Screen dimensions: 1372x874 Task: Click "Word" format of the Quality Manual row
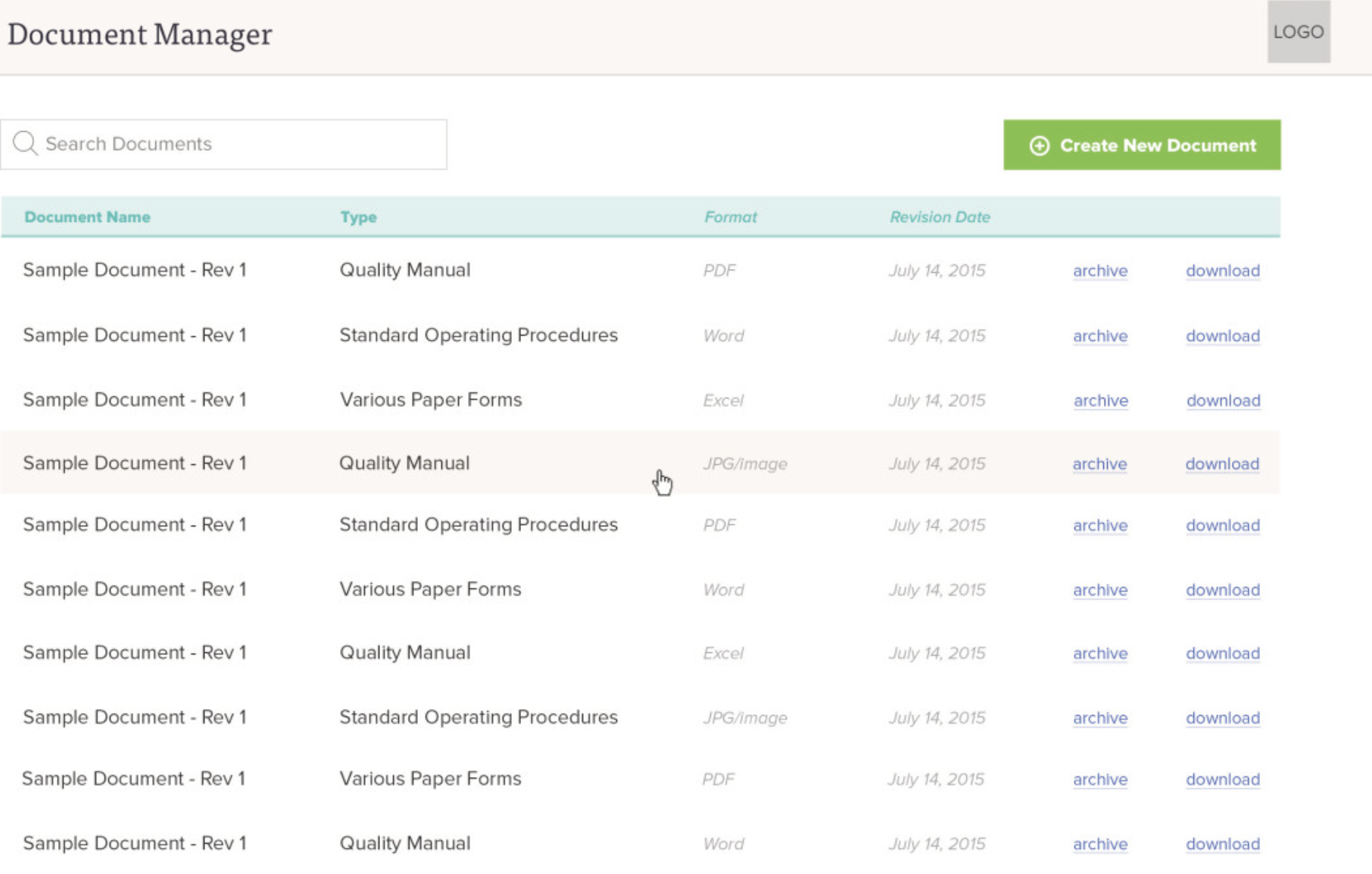coord(724,844)
